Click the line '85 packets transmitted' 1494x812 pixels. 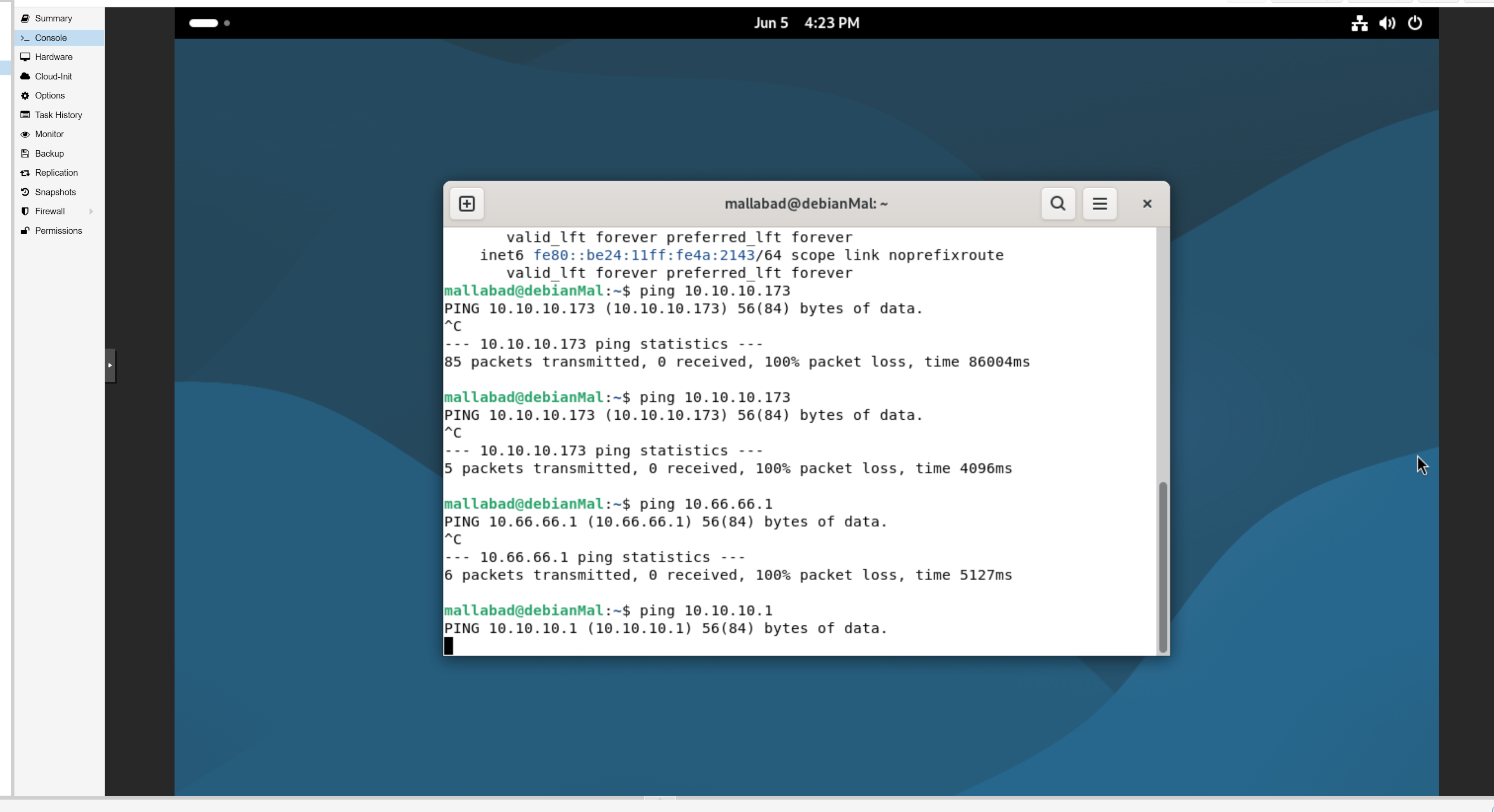coord(736,362)
